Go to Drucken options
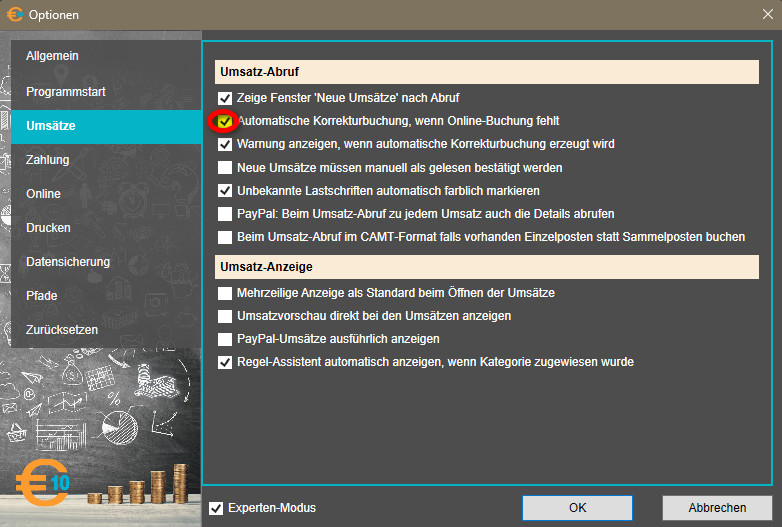The image size is (782, 527). [48, 228]
